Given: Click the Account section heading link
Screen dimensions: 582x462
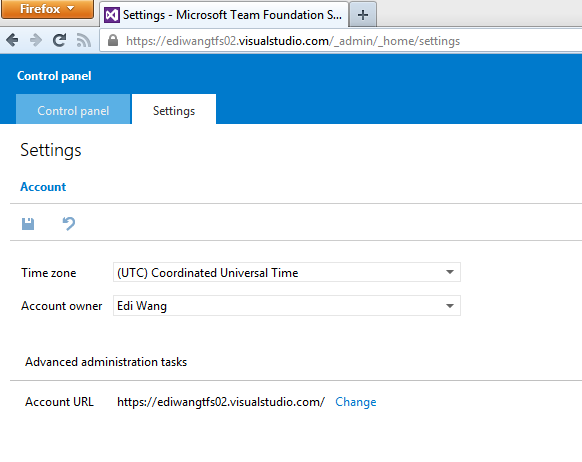Looking at the screenshot, I should click(x=43, y=187).
